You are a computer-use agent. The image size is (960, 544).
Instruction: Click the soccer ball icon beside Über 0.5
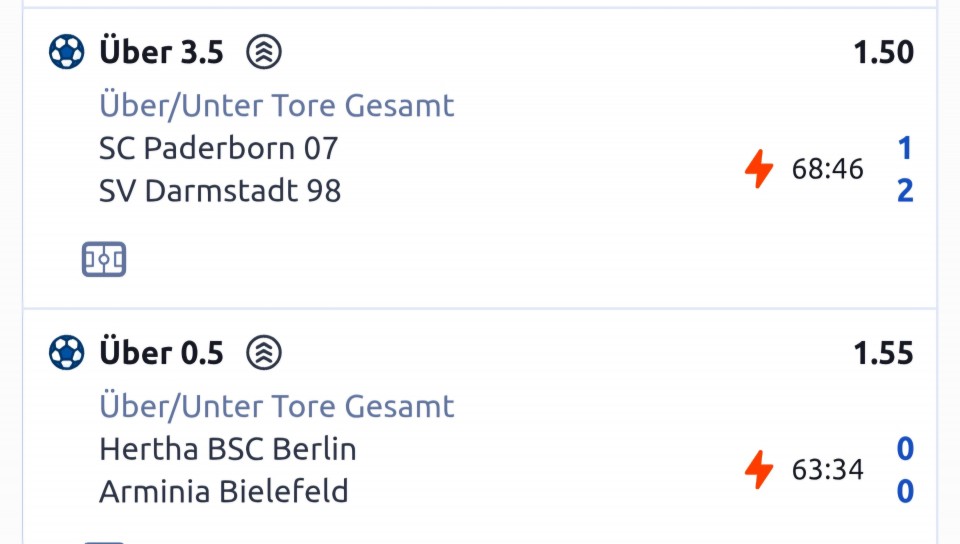click(67, 352)
